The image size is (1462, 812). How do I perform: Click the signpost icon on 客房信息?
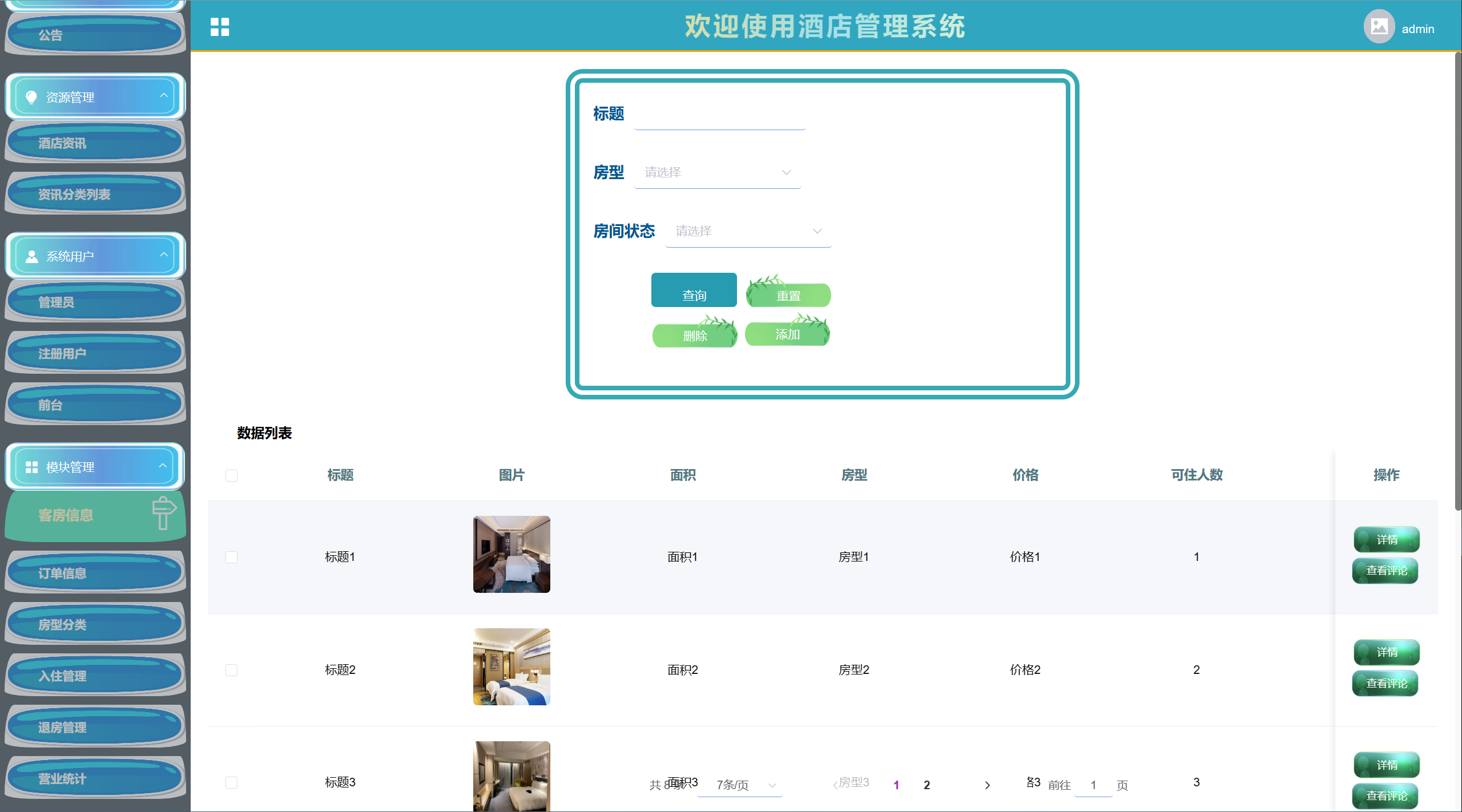[164, 513]
